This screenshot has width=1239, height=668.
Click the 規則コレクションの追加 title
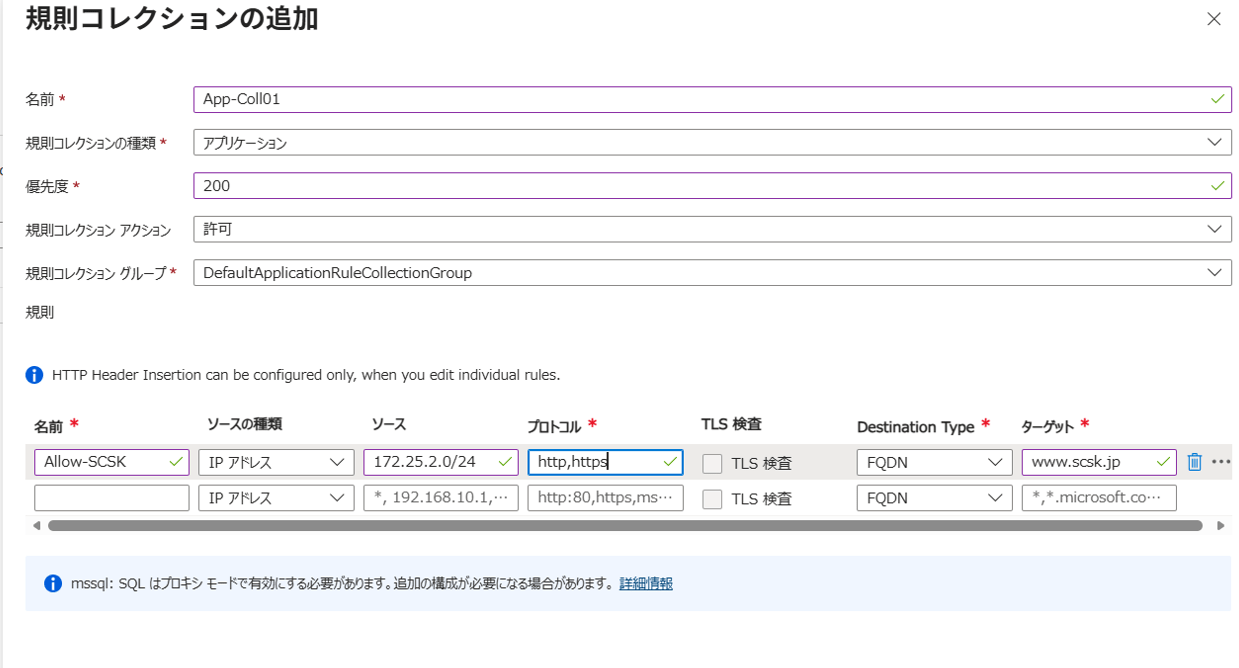(171, 17)
